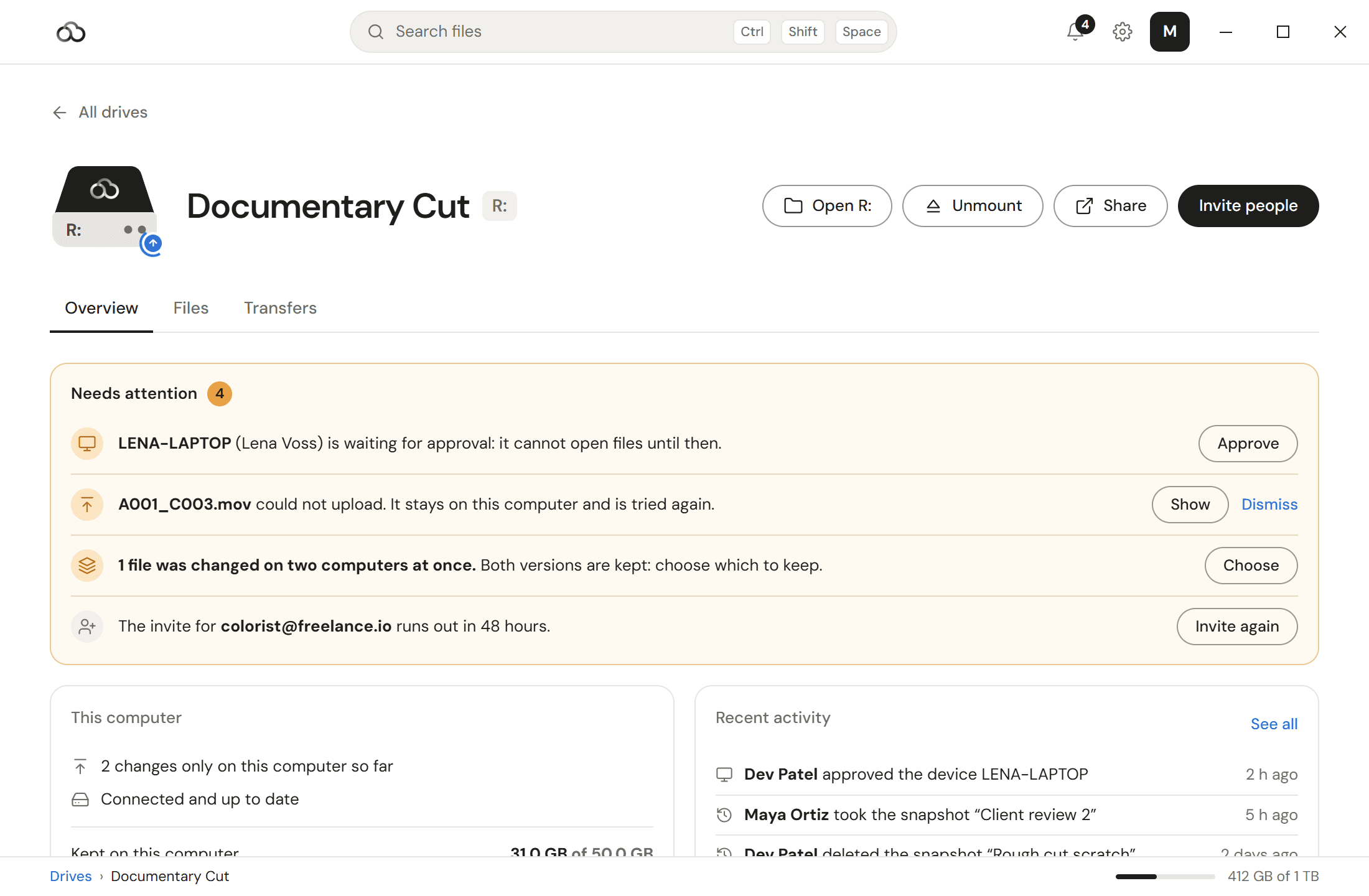Dismiss the upload failure alert
This screenshot has width=1369, height=896.
click(x=1269, y=505)
